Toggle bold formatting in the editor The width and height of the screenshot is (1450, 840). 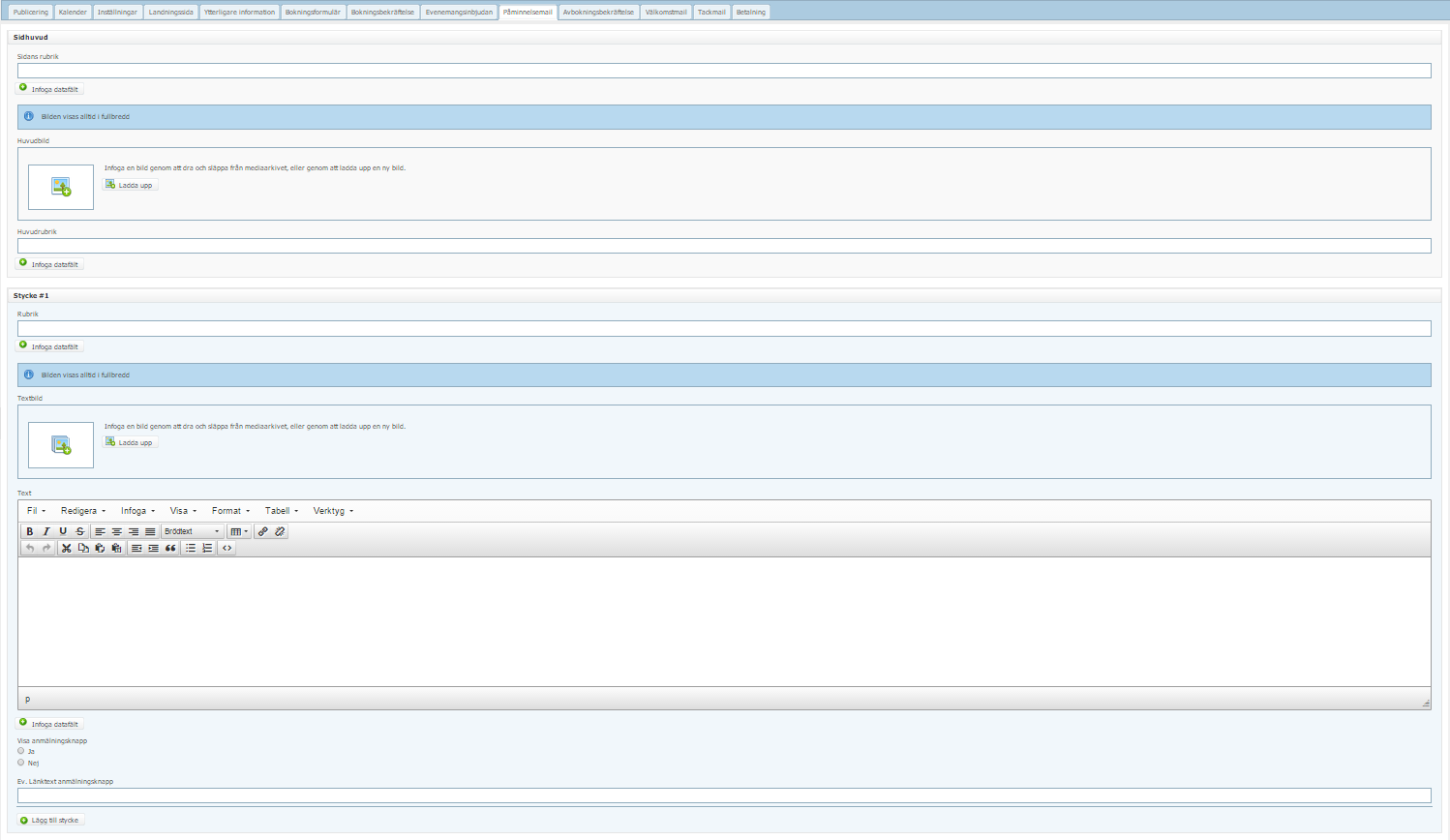tap(30, 531)
